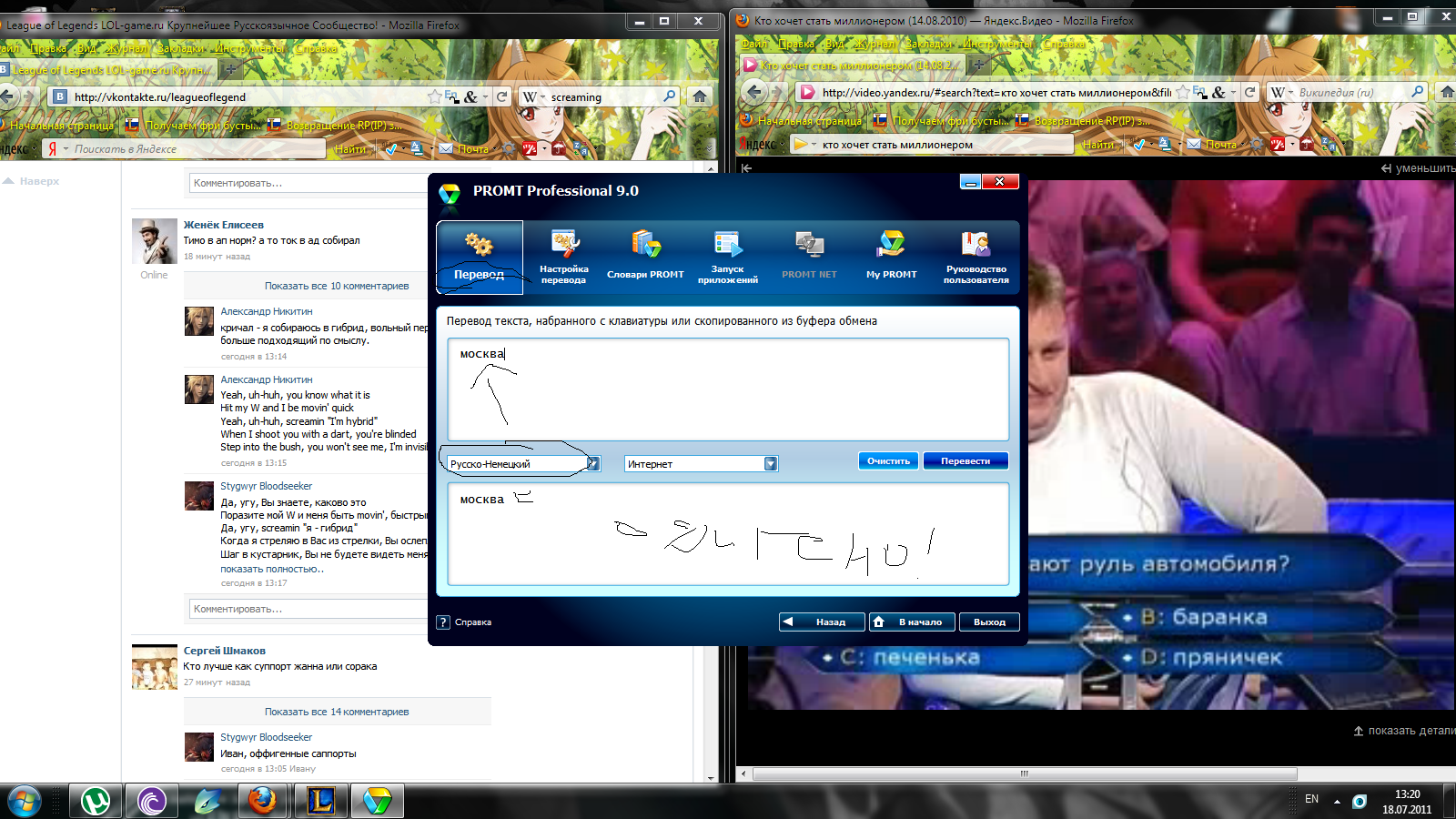
Task: Open Журнал menu in left Firefox window
Action: click(126, 48)
